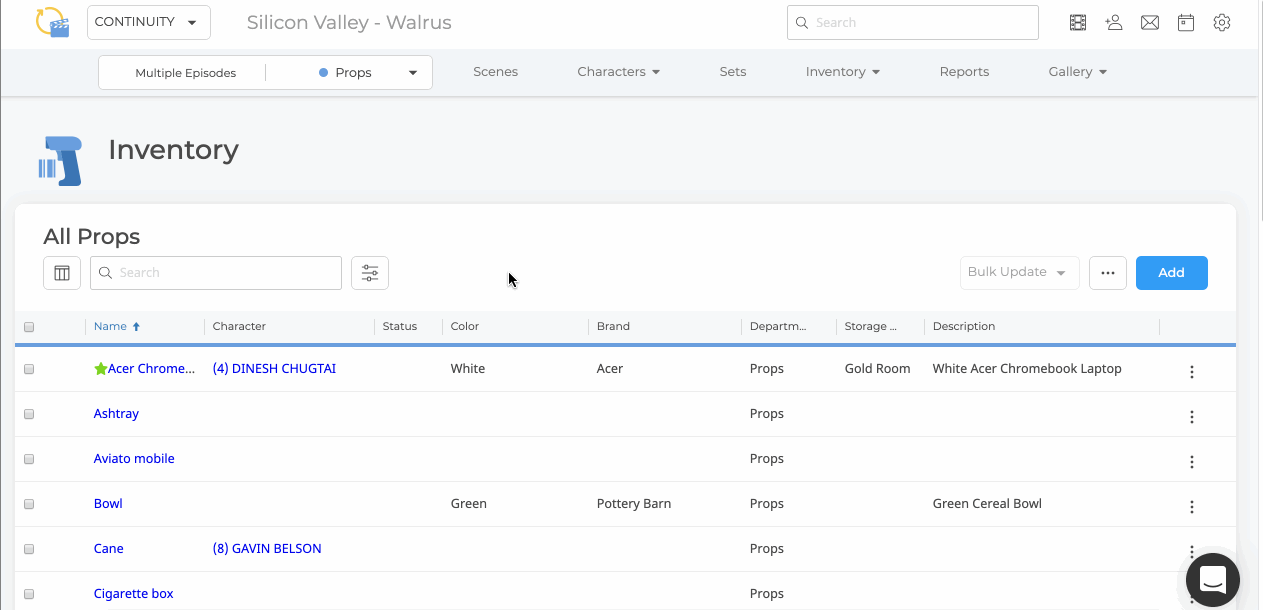
Task: Open (8) GAVIN BELSON character link
Action: pyautogui.click(x=267, y=549)
